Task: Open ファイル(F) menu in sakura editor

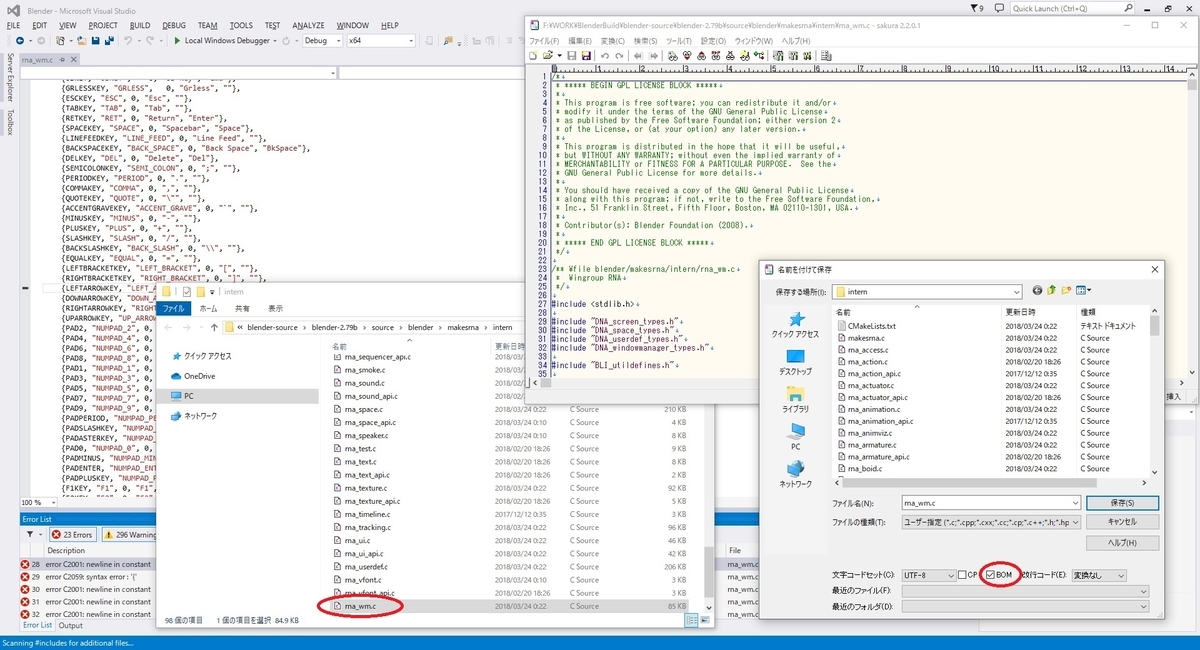Action: (543, 41)
